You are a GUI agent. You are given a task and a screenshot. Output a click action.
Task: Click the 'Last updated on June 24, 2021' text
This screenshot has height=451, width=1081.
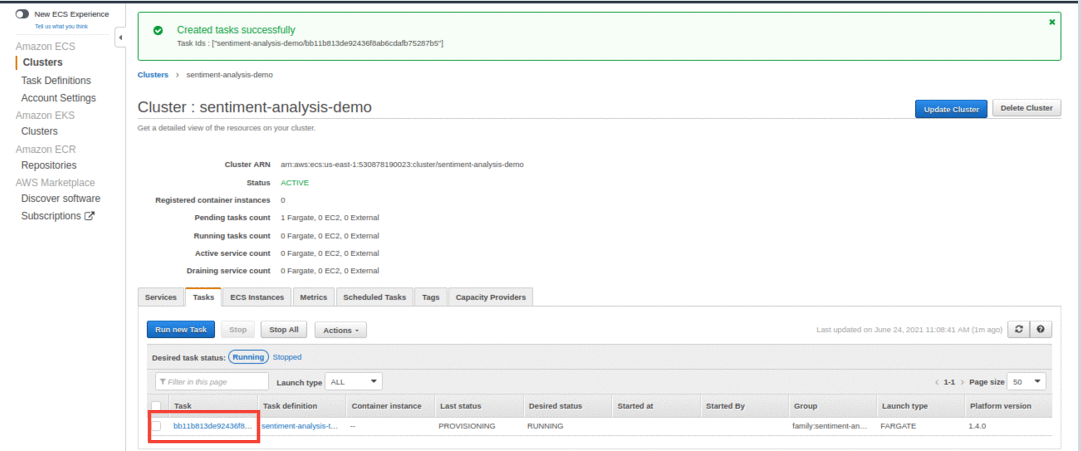click(x=909, y=330)
